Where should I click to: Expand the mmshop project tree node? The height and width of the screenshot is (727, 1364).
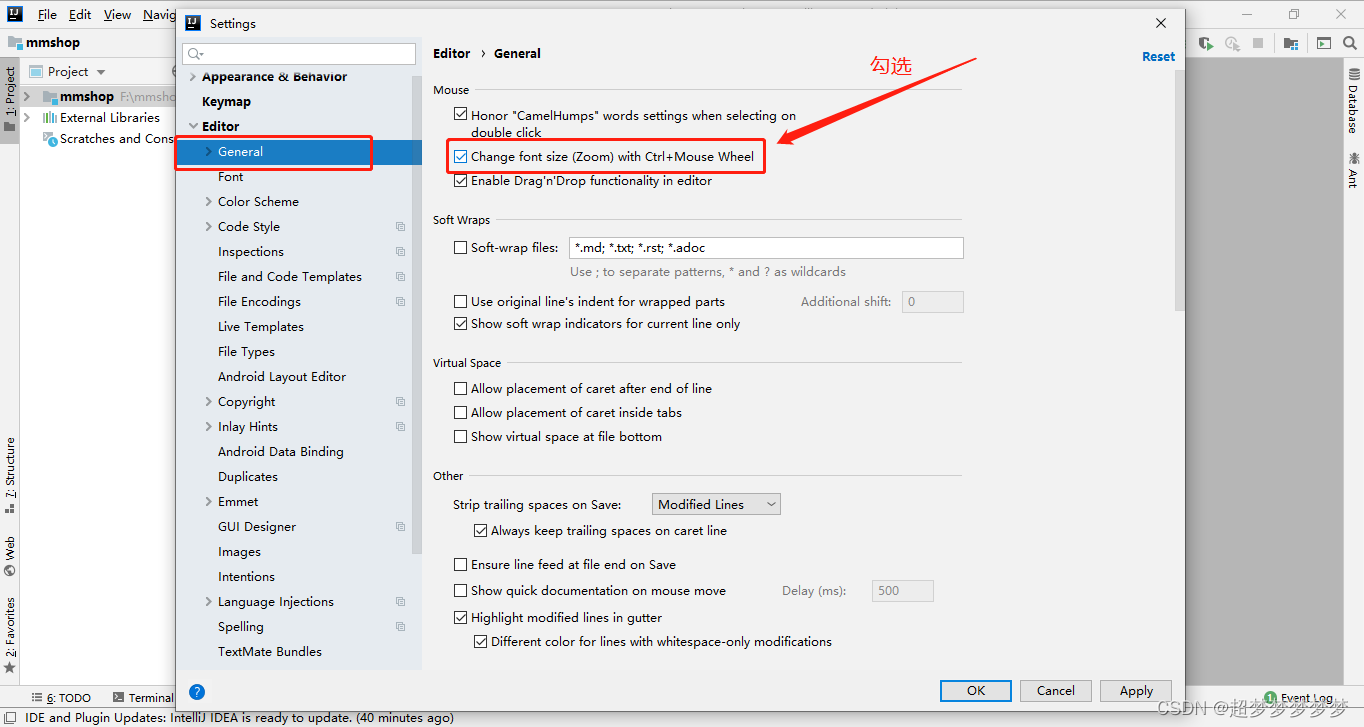28,97
